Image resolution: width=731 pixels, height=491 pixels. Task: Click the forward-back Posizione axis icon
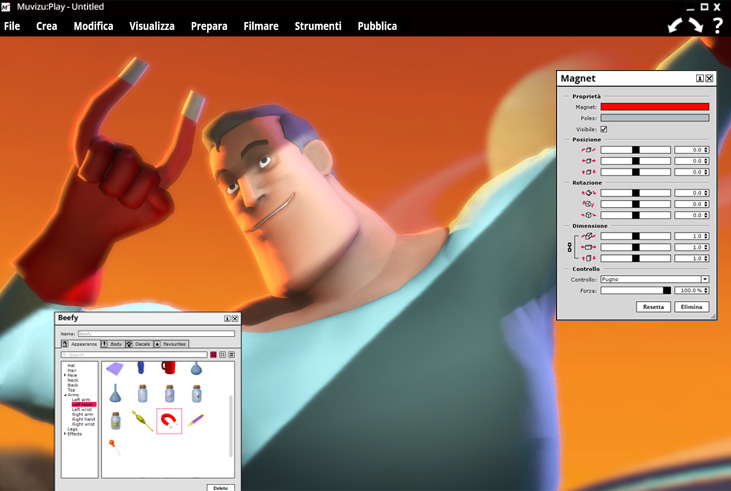[588, 150]
